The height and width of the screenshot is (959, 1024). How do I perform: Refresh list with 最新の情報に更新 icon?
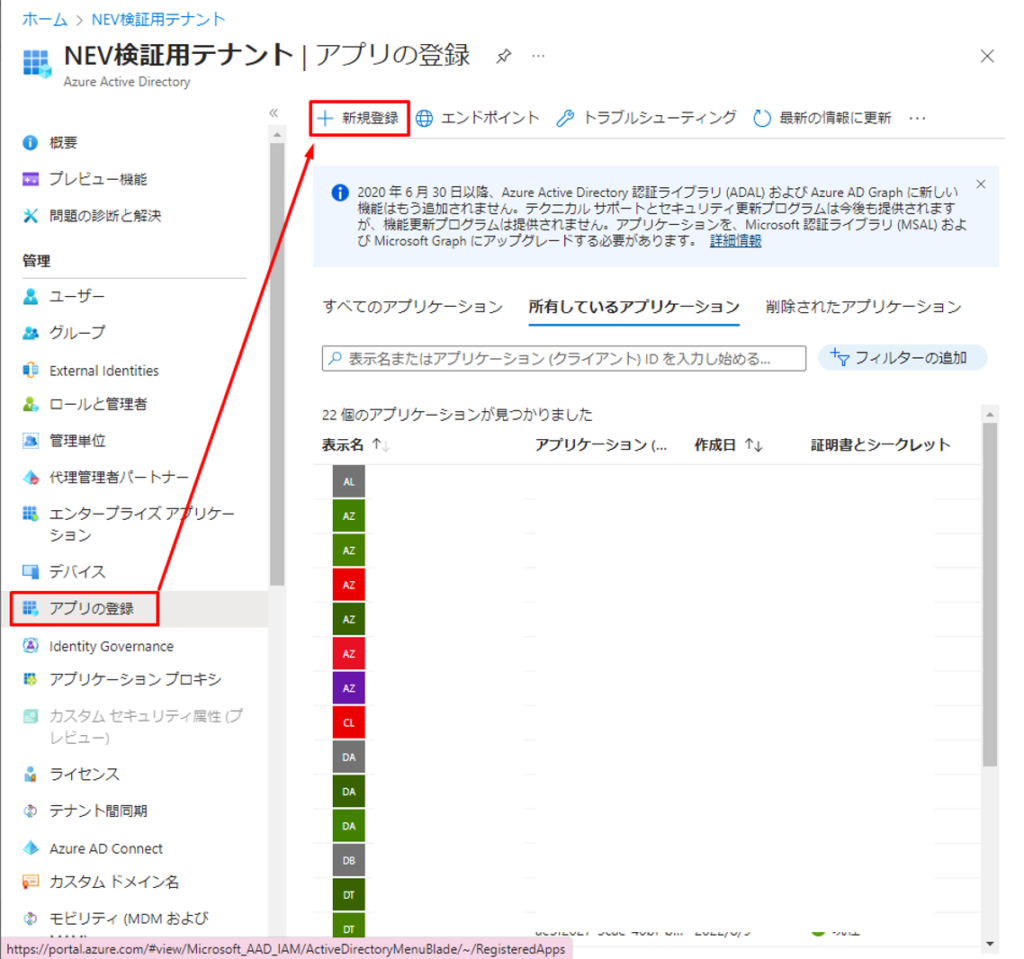(x=762, y=118)
